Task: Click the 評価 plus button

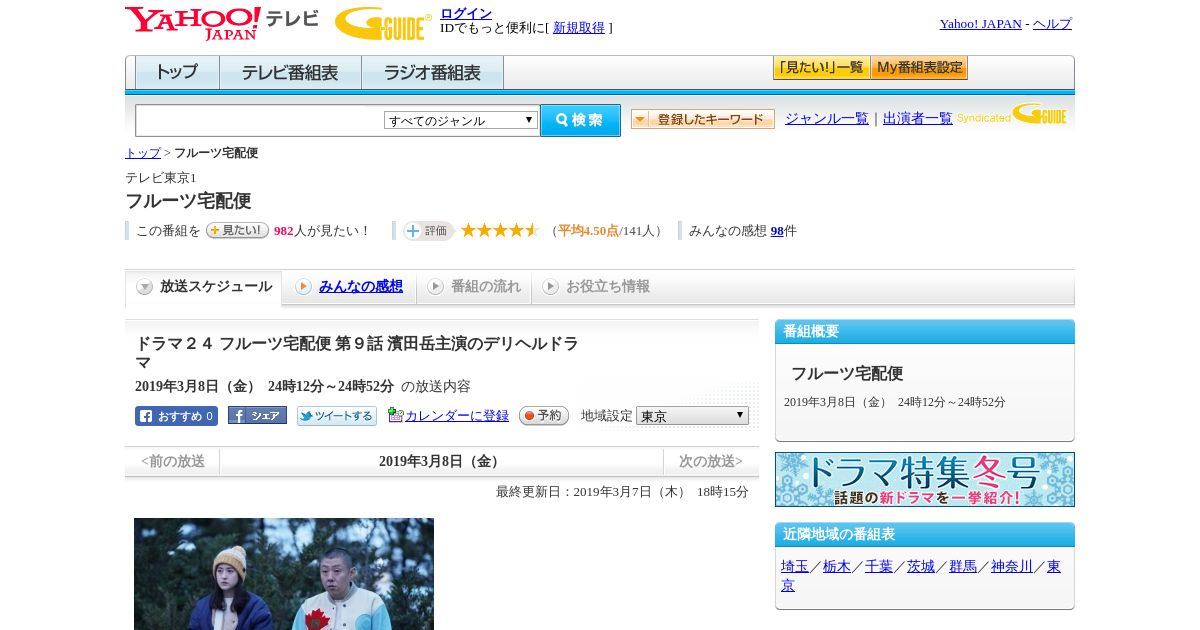Action: [x=428, y=230]
